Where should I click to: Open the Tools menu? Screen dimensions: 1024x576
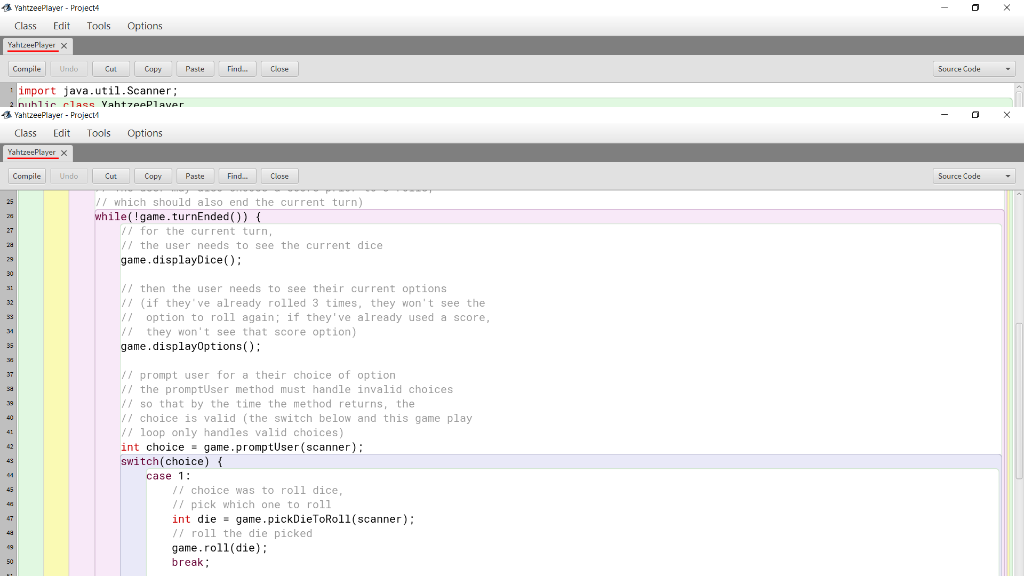(x=98, y=132)
